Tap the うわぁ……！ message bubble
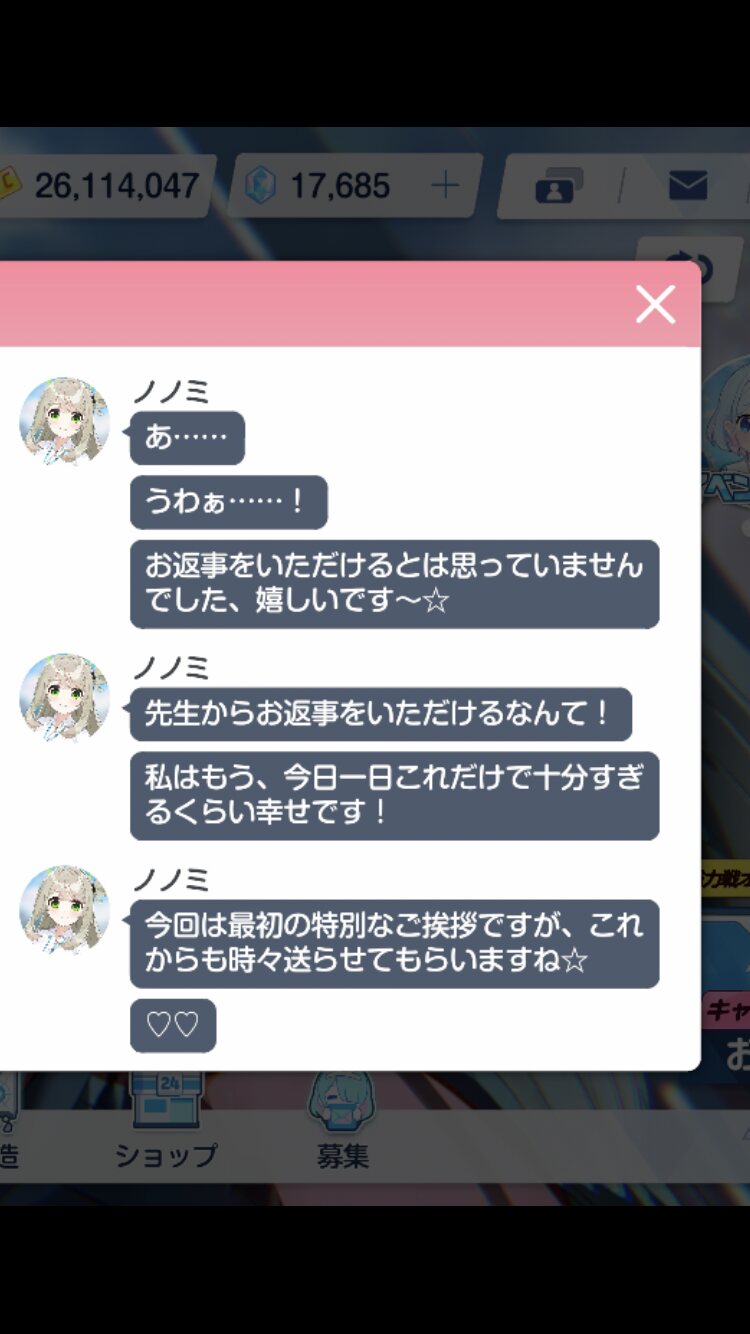The width and height of the screenshot is (750, 1334). (229, 502)
